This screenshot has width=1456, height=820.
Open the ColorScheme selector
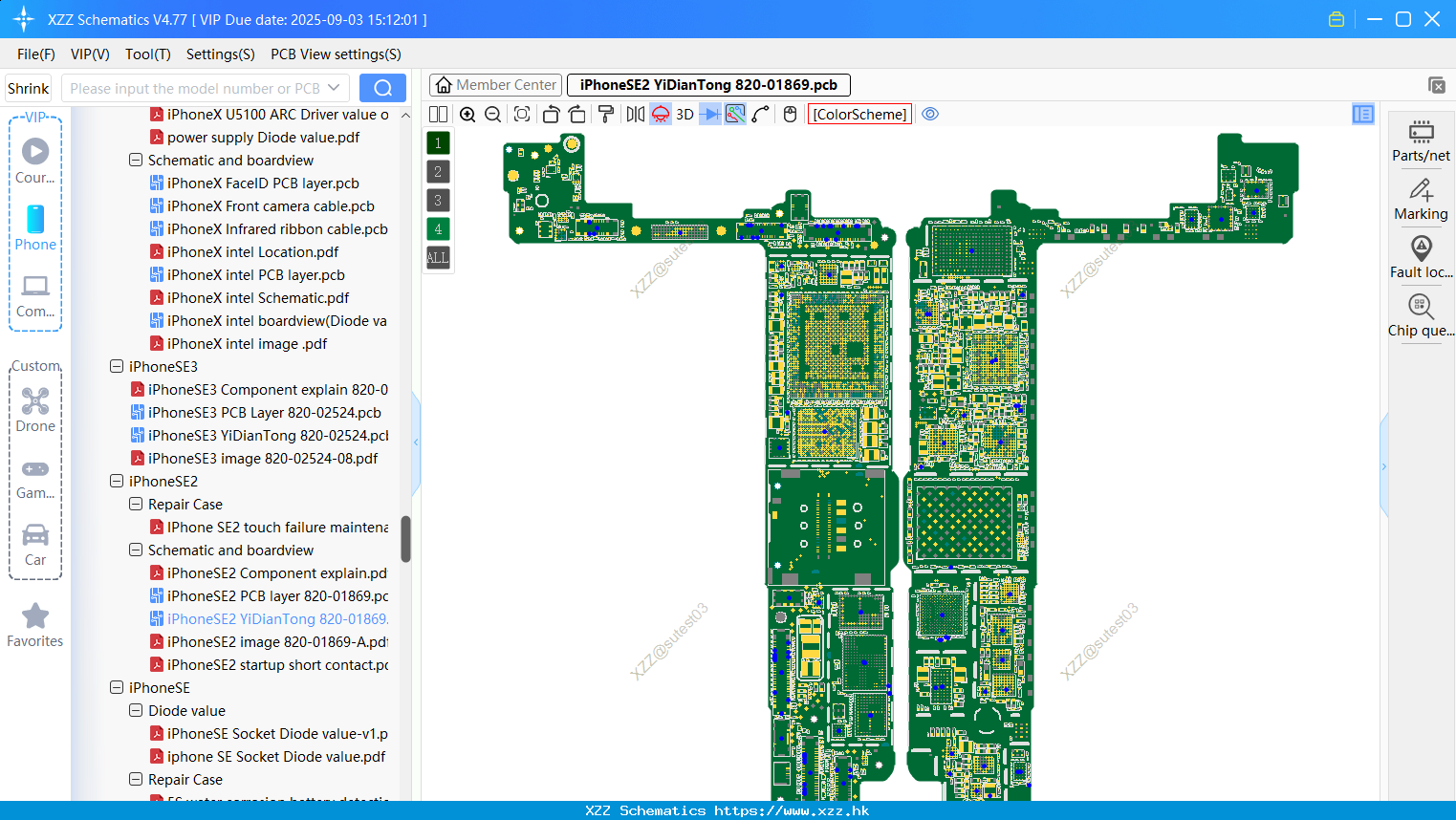coord(860,115)
